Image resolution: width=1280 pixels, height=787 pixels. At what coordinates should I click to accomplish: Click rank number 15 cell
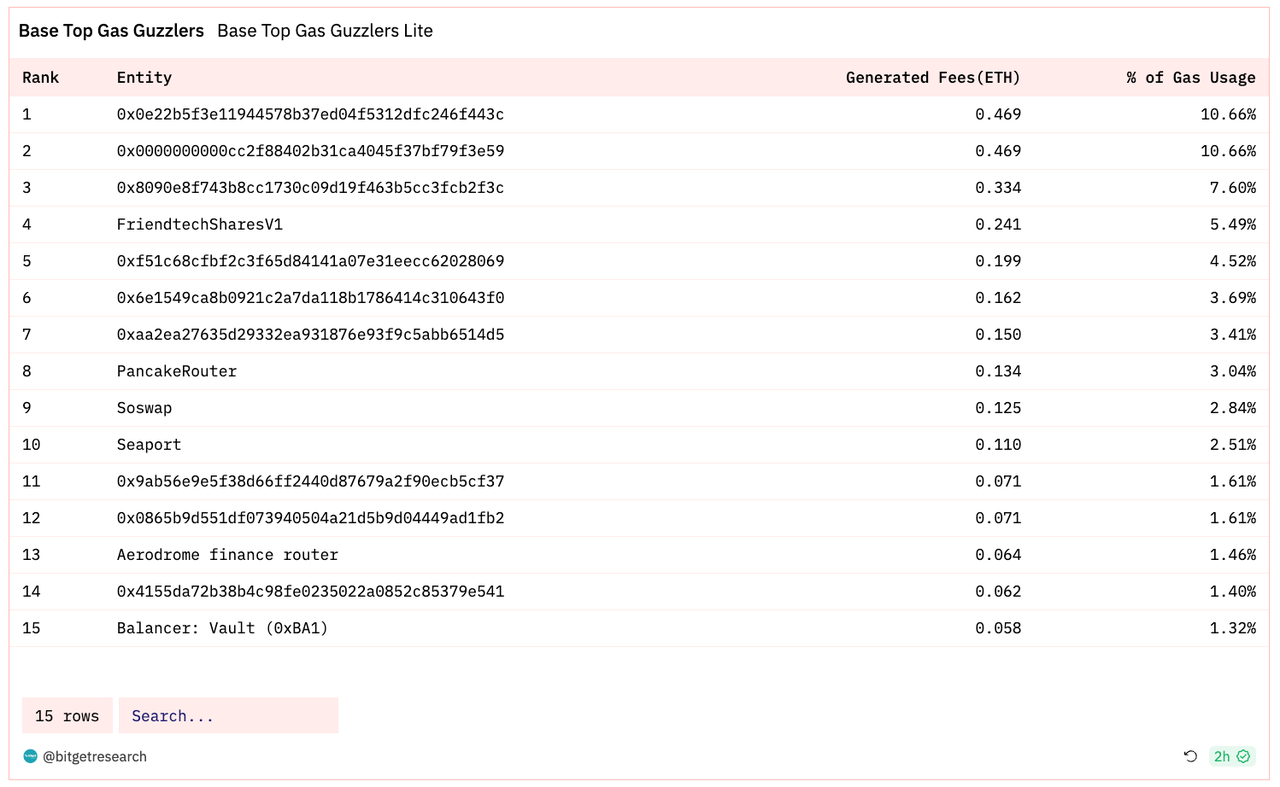(x=31, y=628)
